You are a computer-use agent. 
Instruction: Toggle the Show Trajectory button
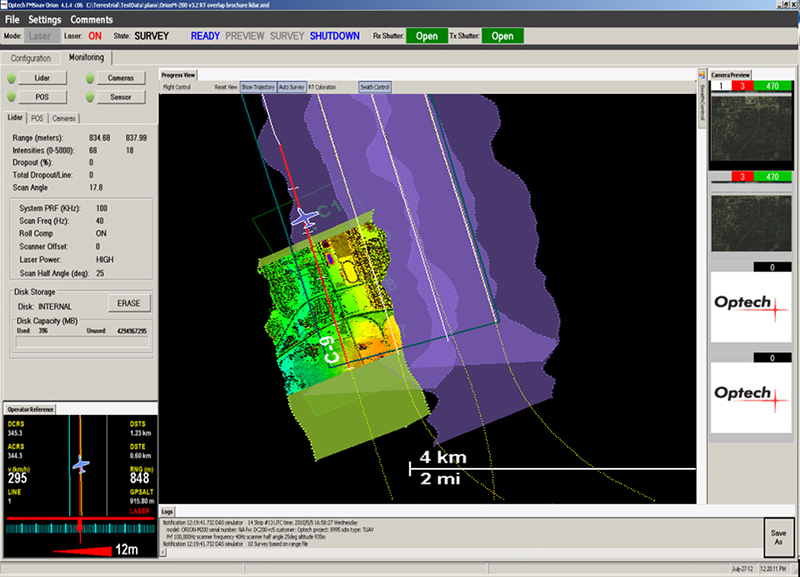(258, 87)
